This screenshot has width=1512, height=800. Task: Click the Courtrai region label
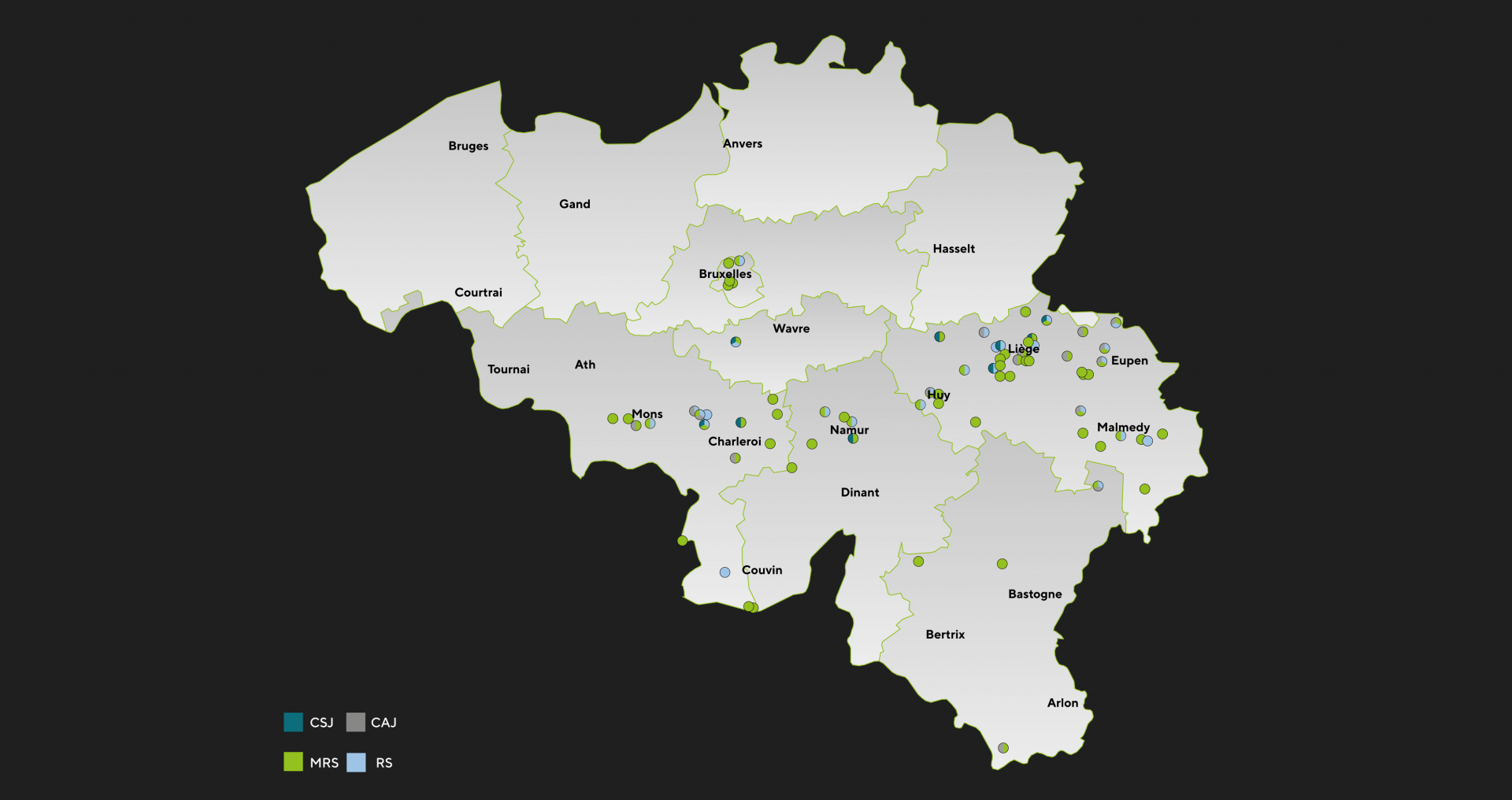click(478, 292)
